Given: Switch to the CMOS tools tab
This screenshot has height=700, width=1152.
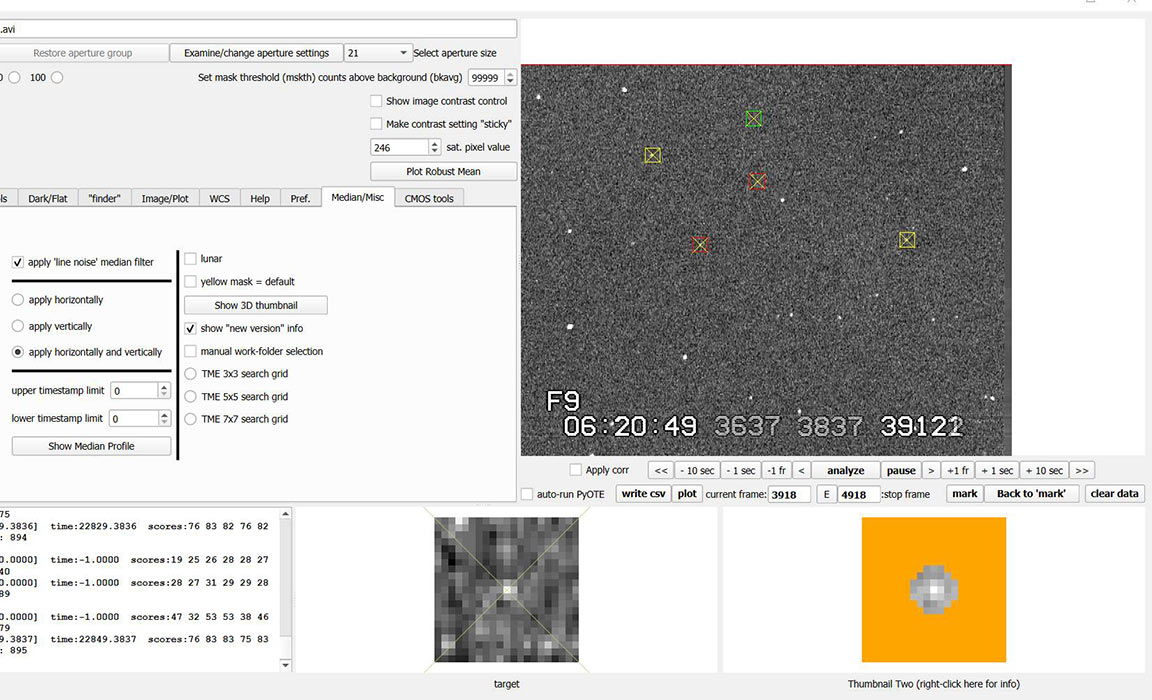Looking at the screenshot, I should tap(428, 198).
